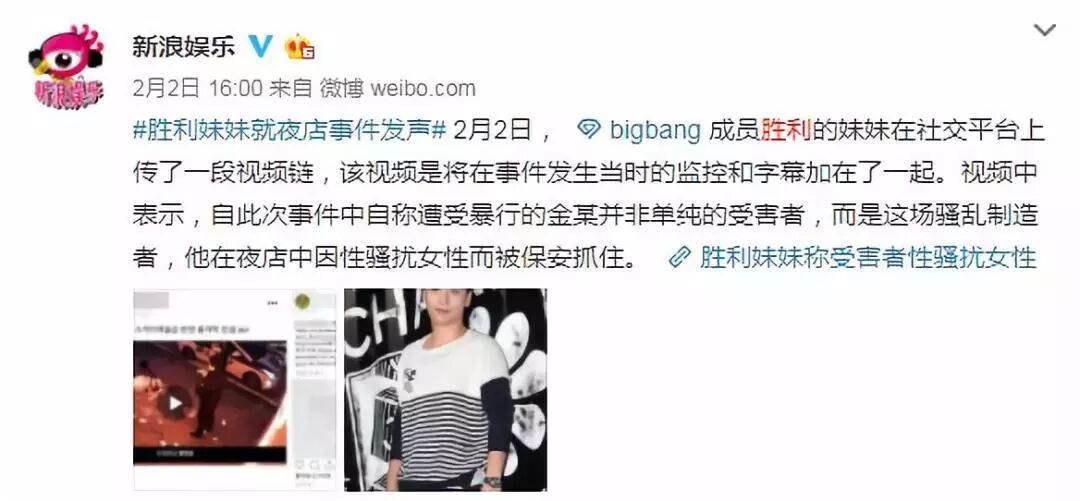Click the small round avatar in the video thumbnail
The height and width of the screenshot is (501, 1080).
pyautogui.click(x=302, y=301)
